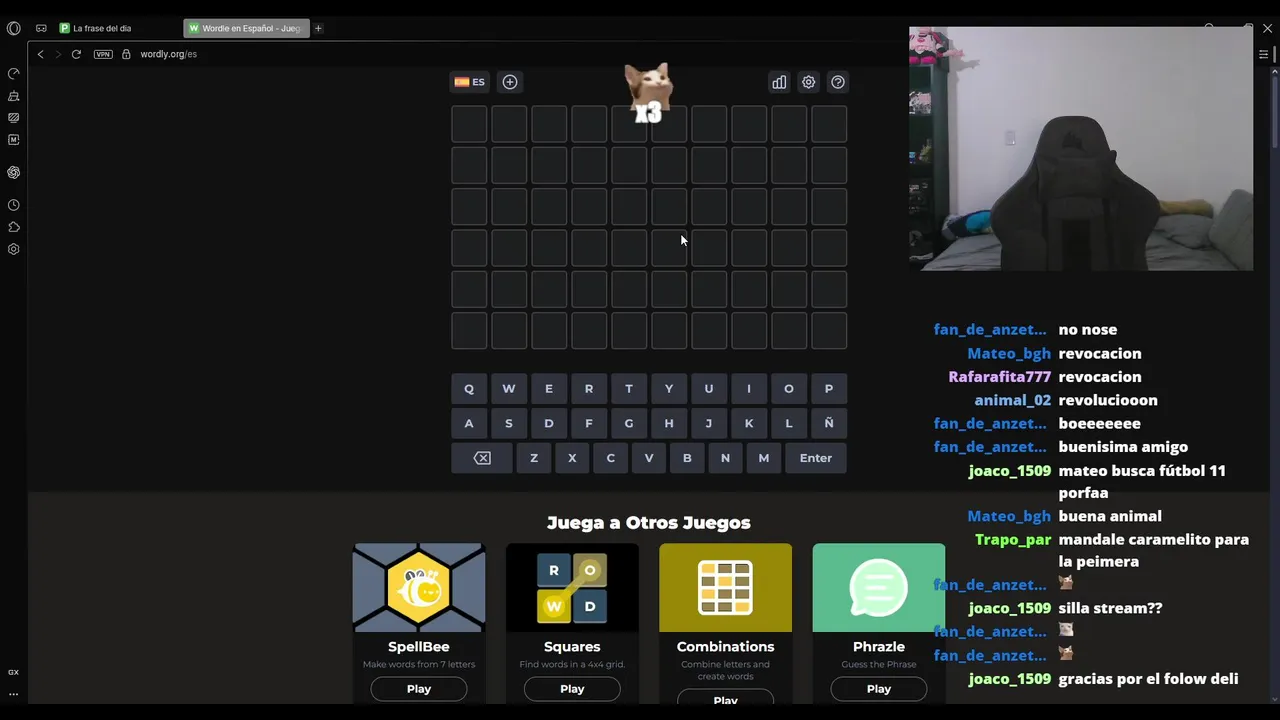Click the L key on the keyboard

(x=789, y=423)
